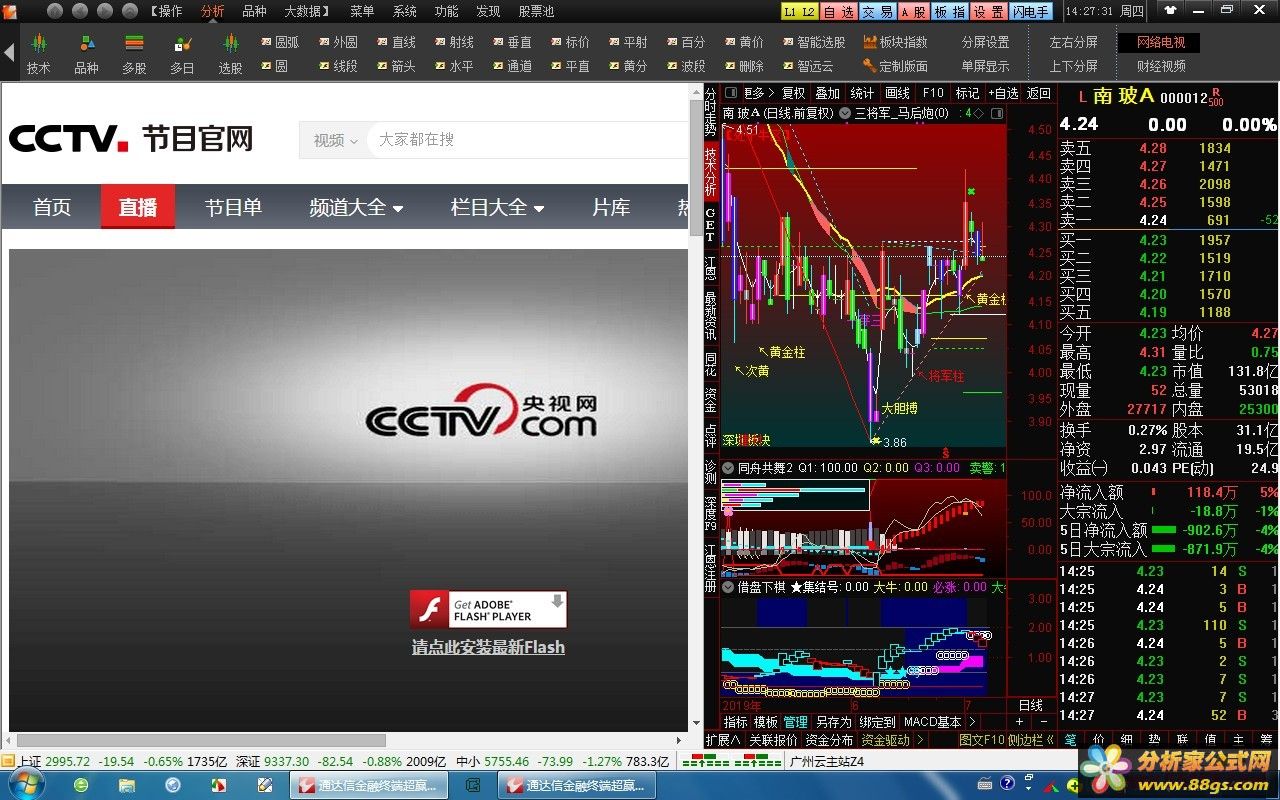Click the 删除 delete drawing tool
This screenshot has width=1280, height=800.
click(744, 66)
